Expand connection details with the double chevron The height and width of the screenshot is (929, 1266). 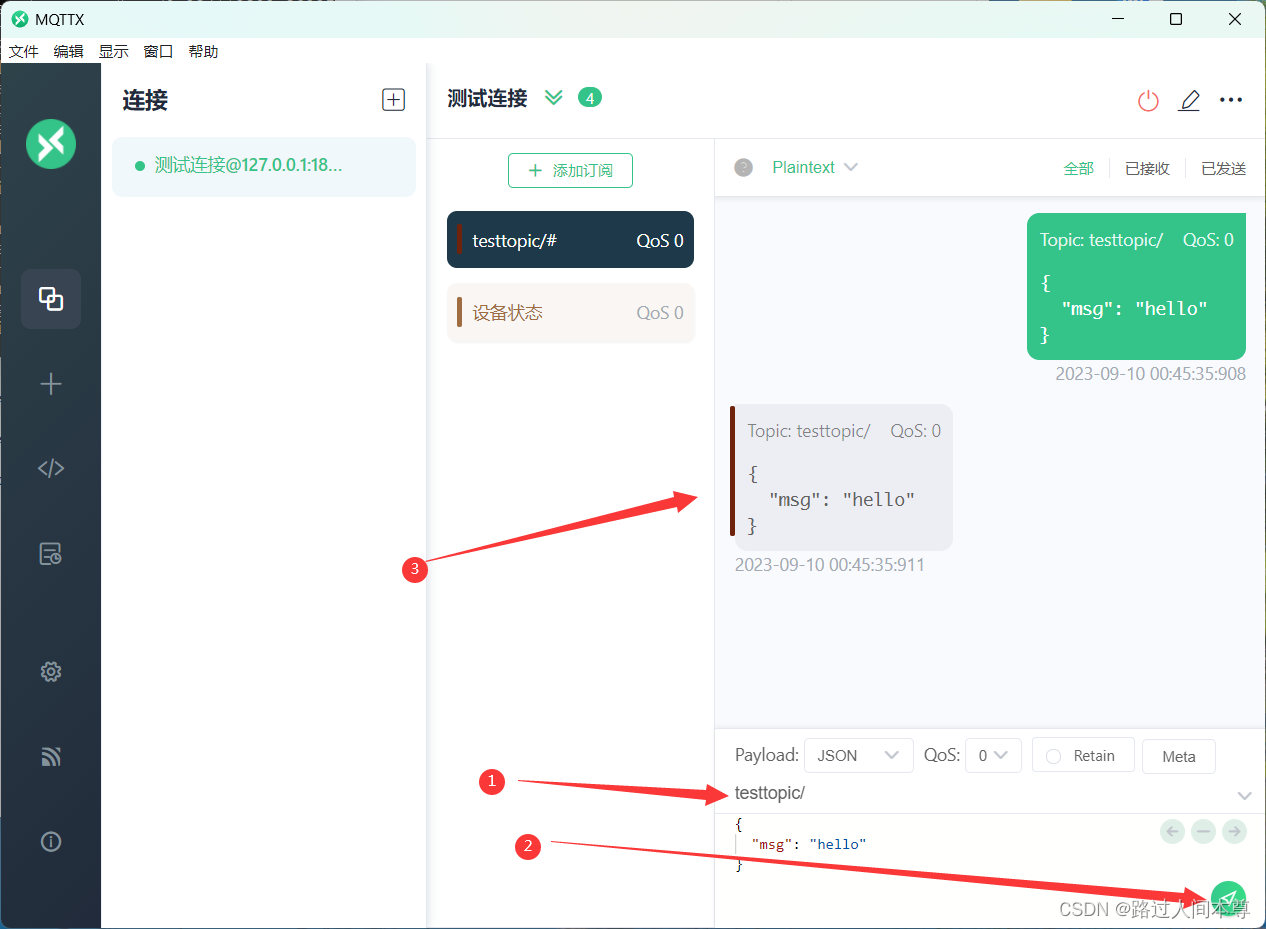[554, 97]
